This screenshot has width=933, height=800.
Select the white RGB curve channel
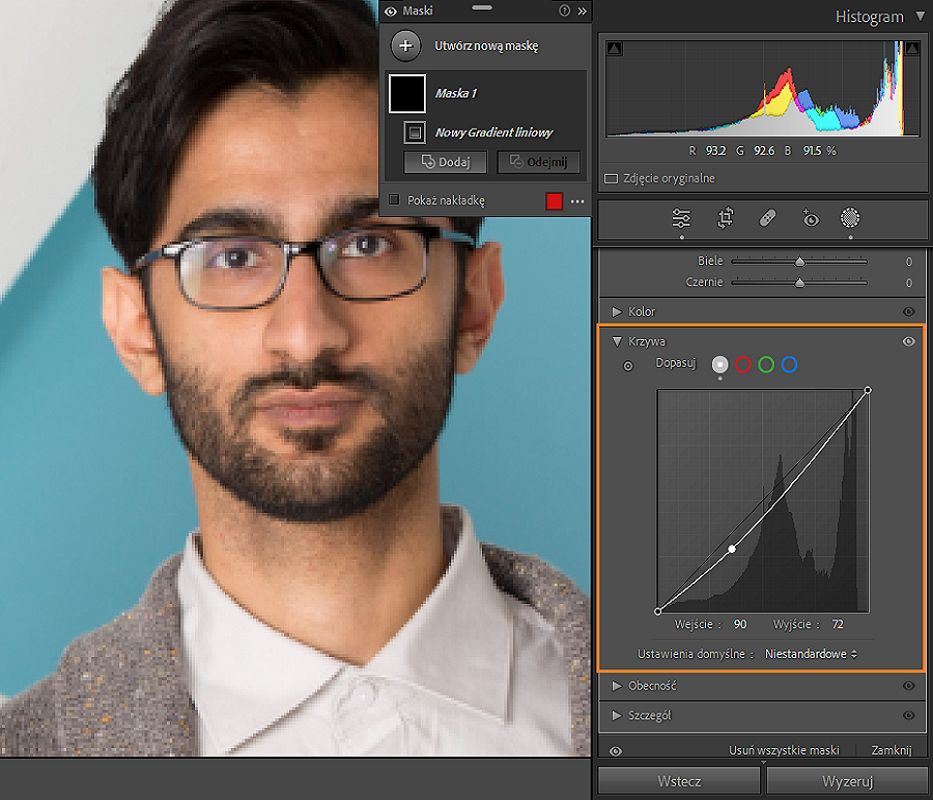point(720,364)
